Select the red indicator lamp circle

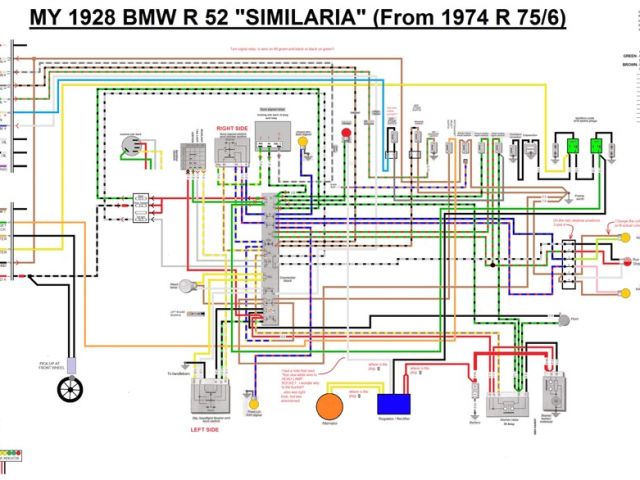tap(347, 133)
